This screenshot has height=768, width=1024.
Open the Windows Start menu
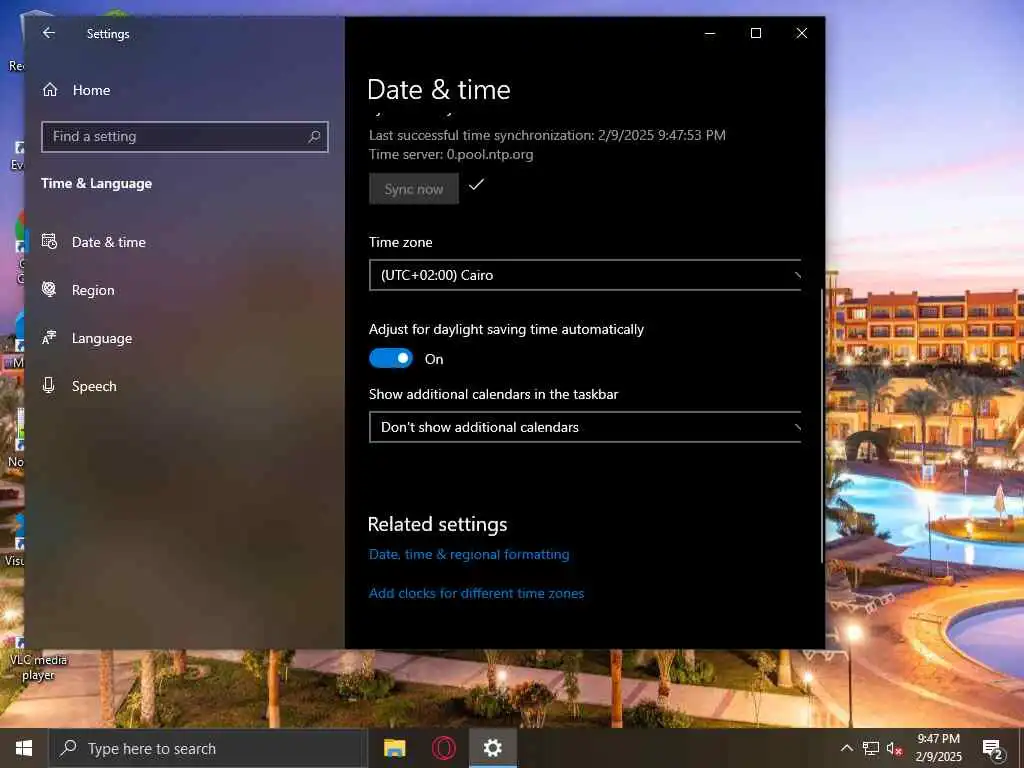(x=24, y=748)
